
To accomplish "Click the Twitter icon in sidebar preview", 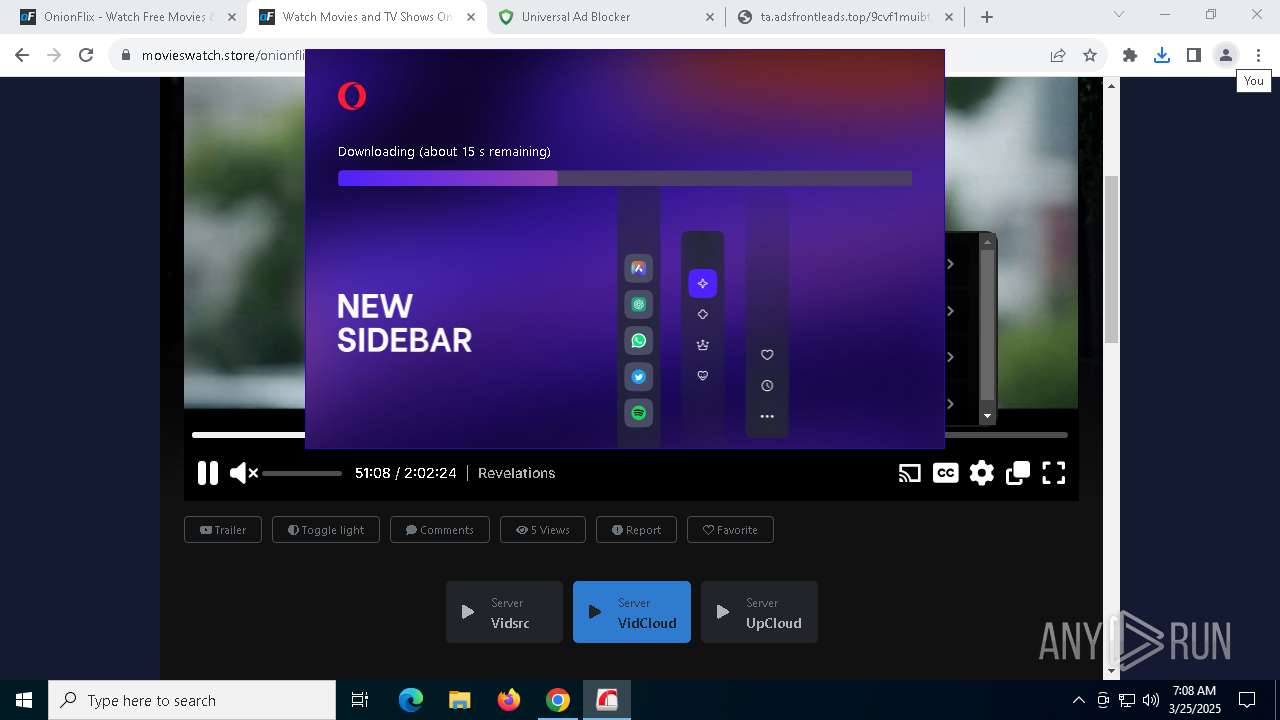I will tap(639, 377).
